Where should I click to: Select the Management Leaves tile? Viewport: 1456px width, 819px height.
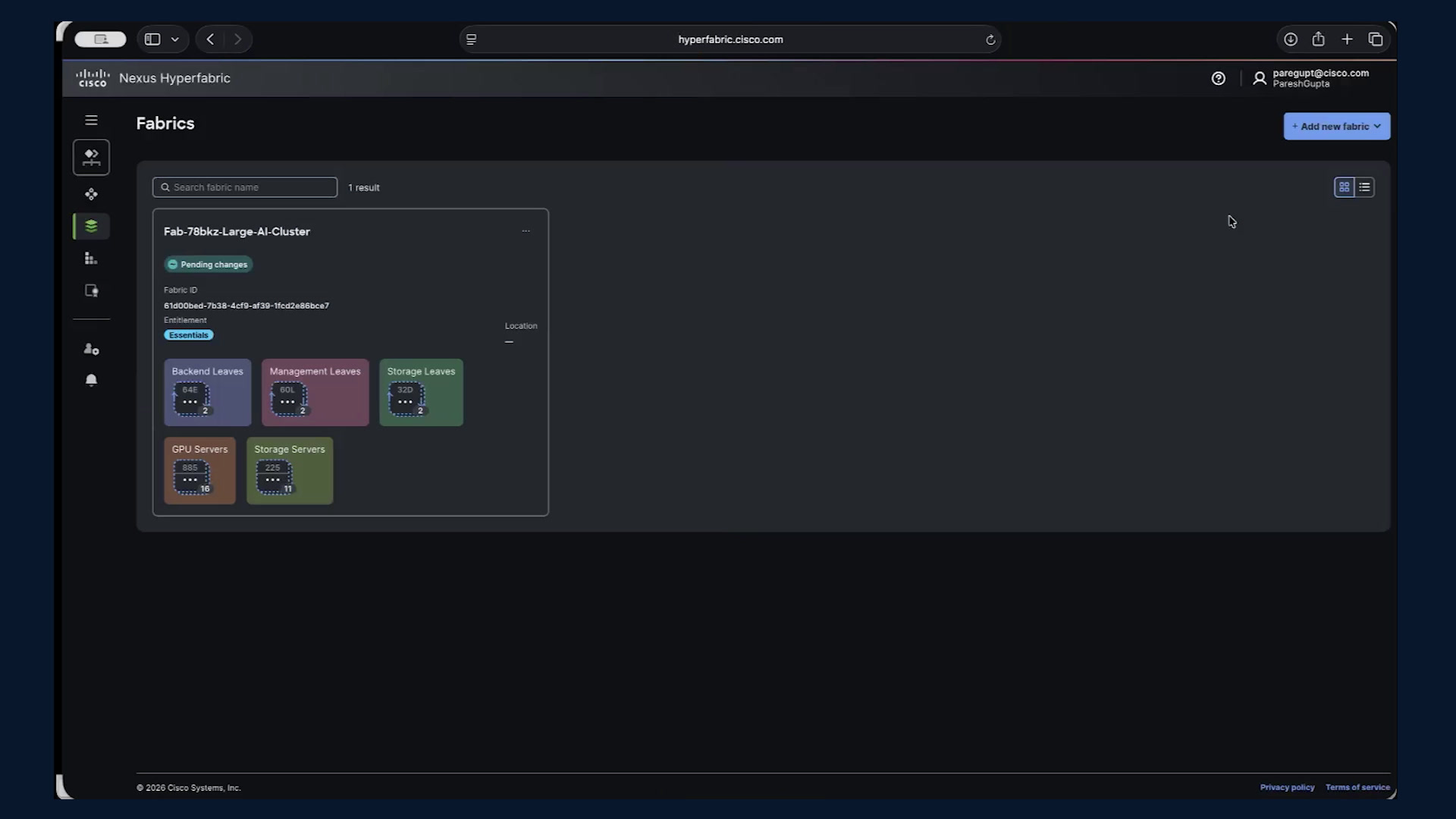pyautogui.click(x=315, y=392)
